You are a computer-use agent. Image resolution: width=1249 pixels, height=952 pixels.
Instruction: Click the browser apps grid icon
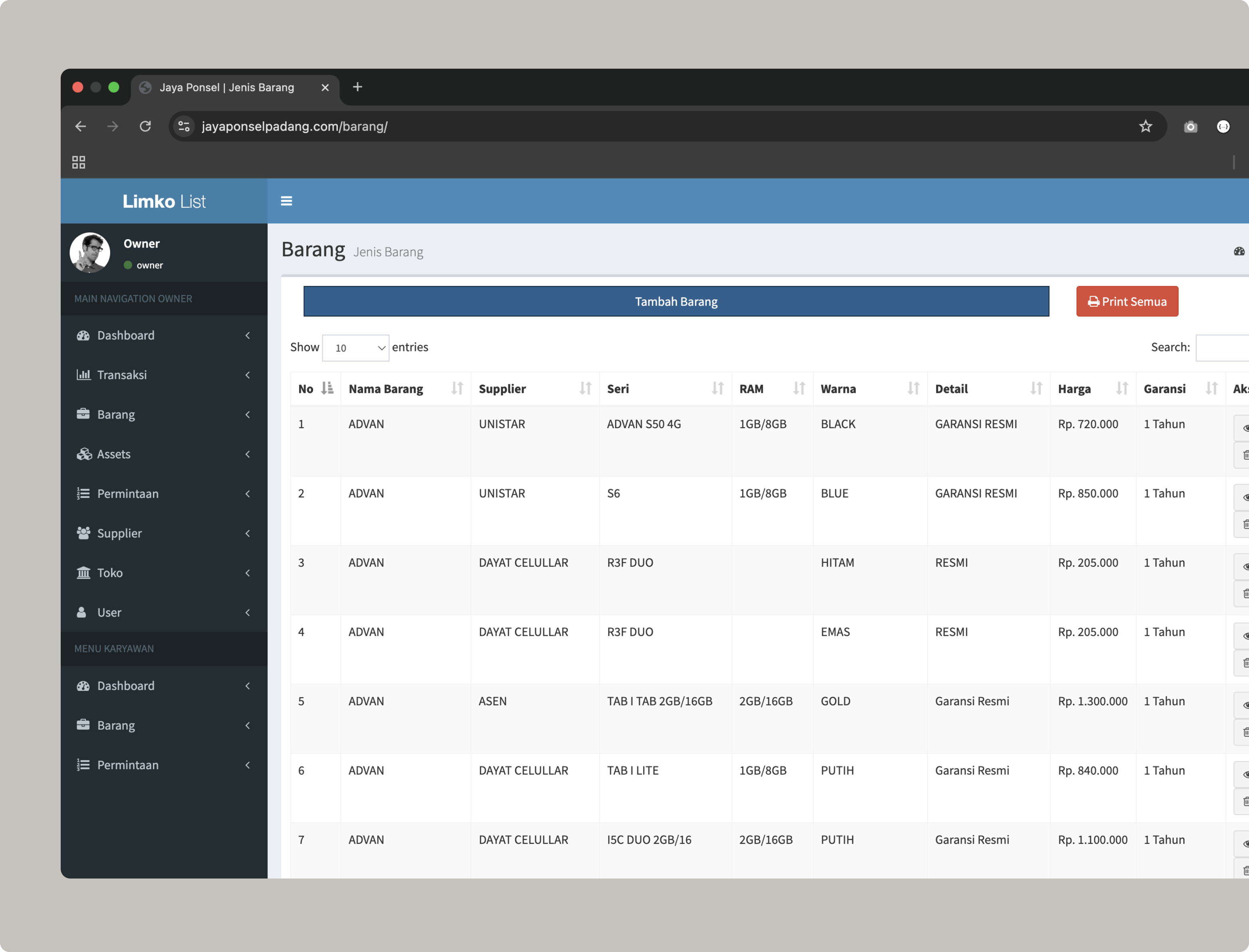click(x=79, y=163)
